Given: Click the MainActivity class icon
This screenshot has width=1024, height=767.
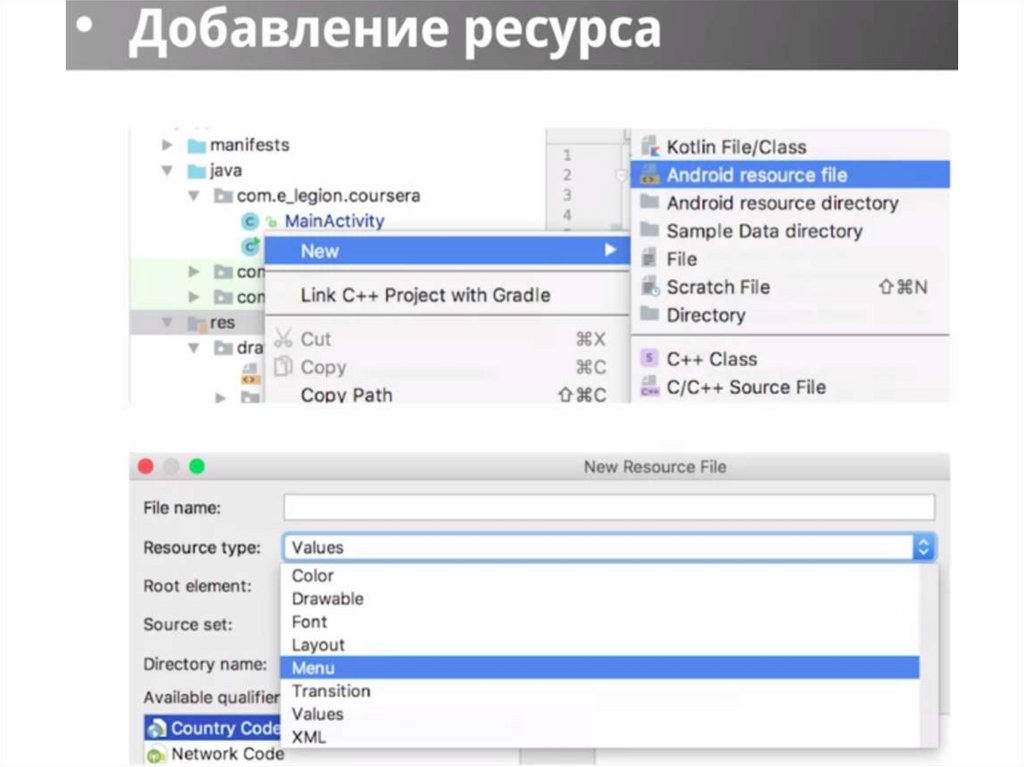Looking at the screenshot, I should [250, 221].
